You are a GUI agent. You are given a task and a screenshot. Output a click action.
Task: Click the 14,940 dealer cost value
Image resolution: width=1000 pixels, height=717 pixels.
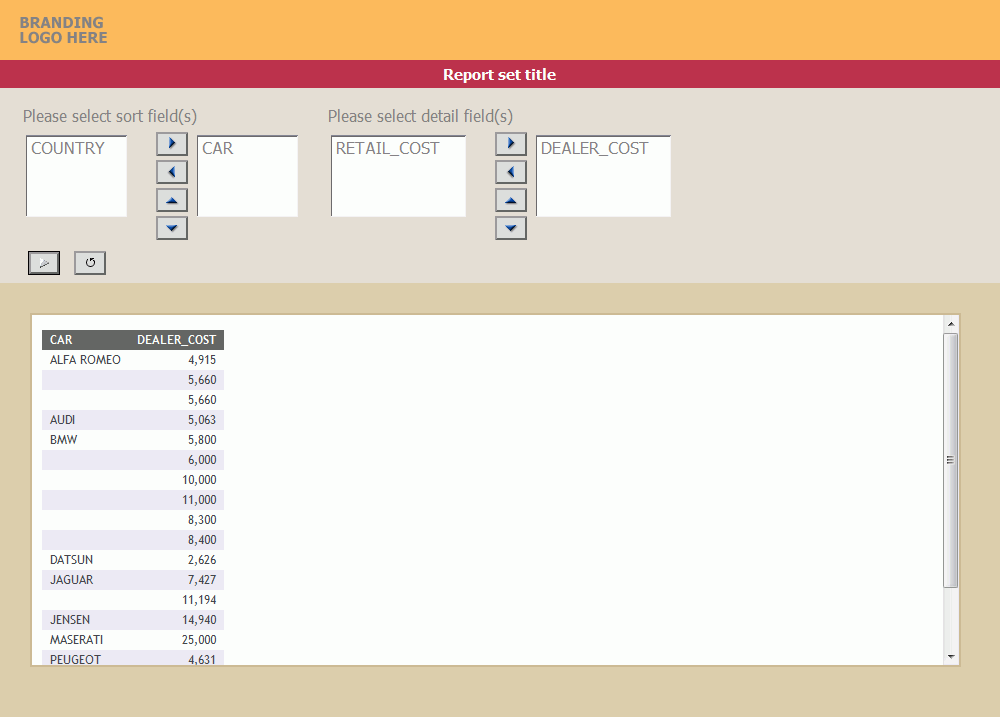coord(199,619)
